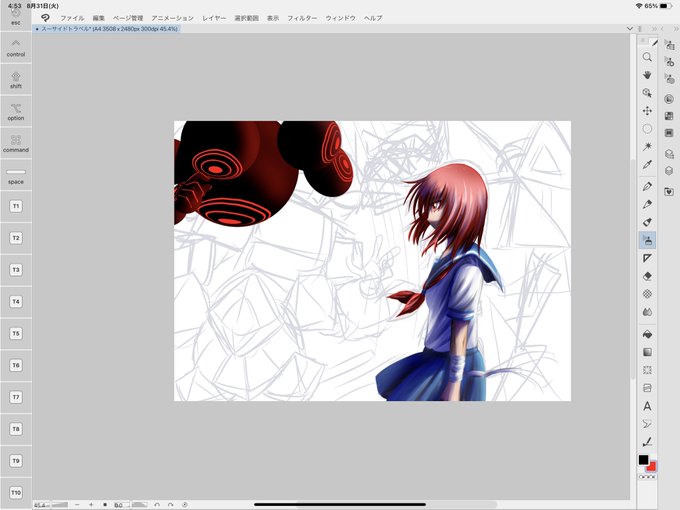The height and width of the screenshot is (510, 680).
Task: Select the highlighted Airbrush tool
Action: pyautogui.click(x=647, y=240)
